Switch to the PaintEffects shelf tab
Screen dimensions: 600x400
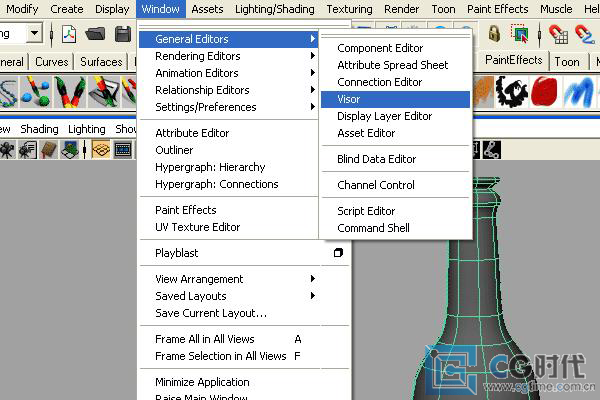(513, 60)
